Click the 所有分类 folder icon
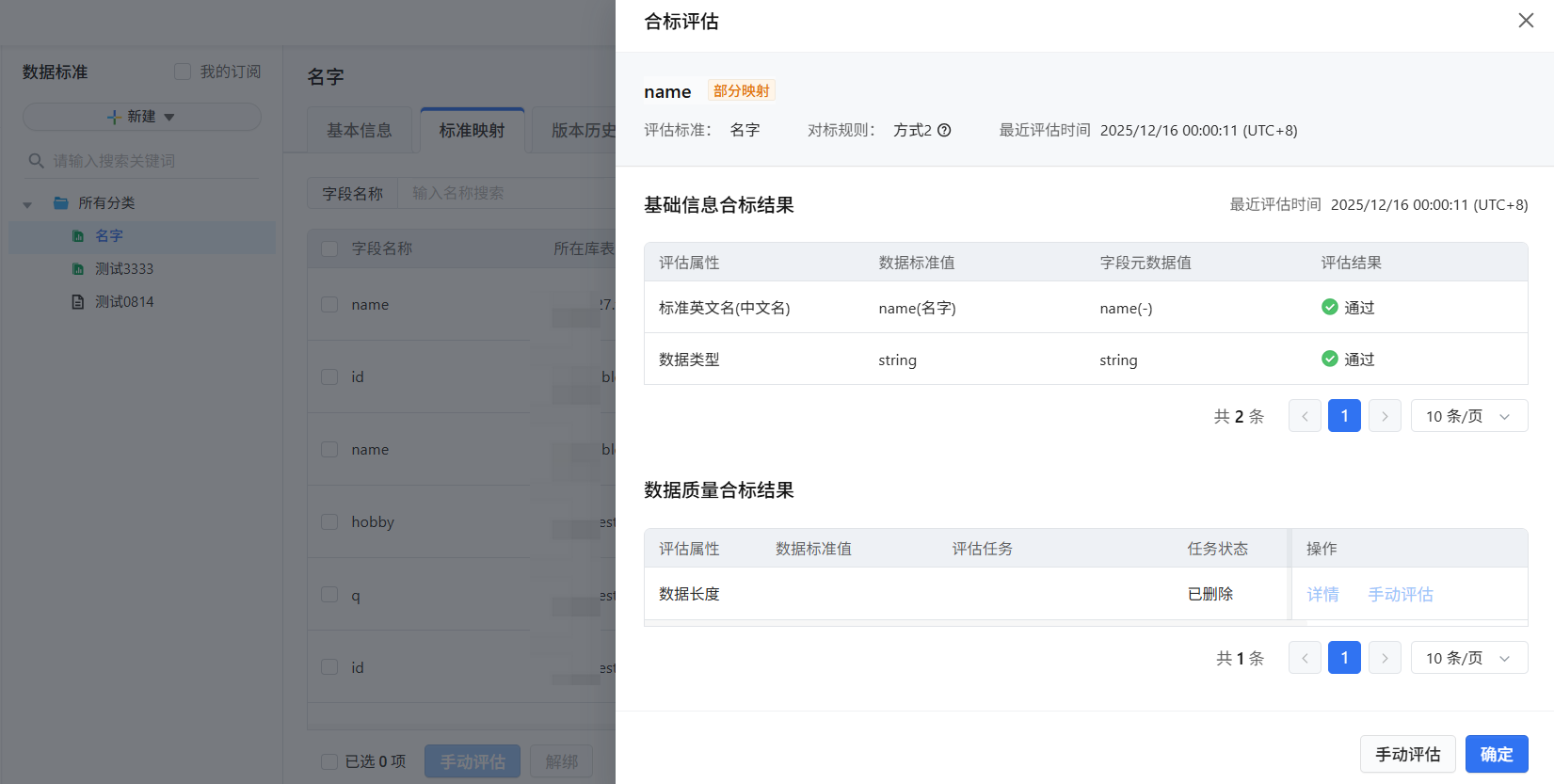Viewport: 1554px width, 784px height. (61, 203)
